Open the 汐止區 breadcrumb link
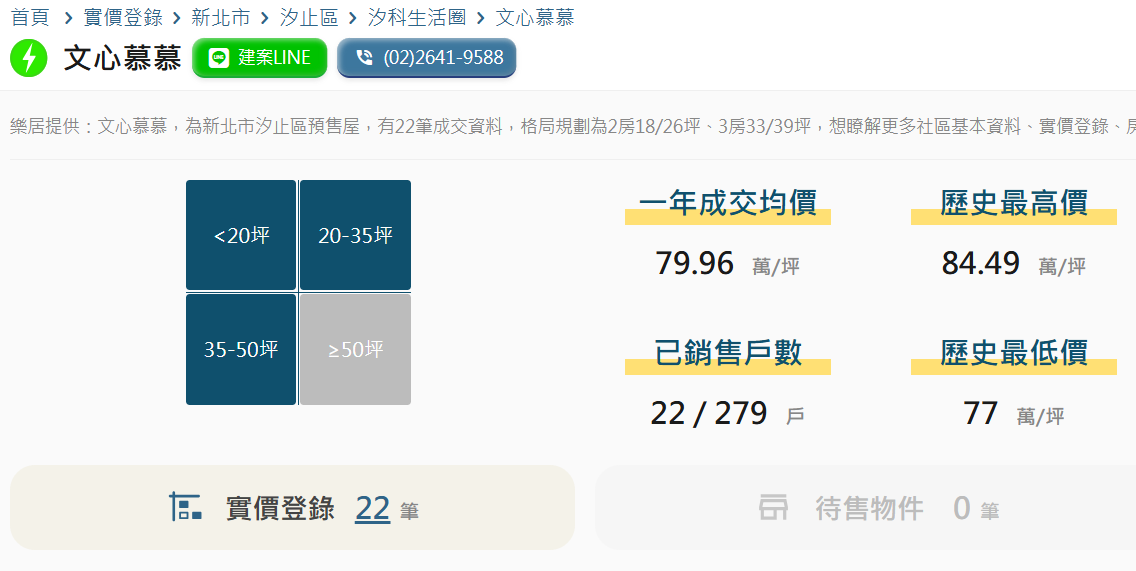Viewport: 1136px width, 571px height. (309, 17)
